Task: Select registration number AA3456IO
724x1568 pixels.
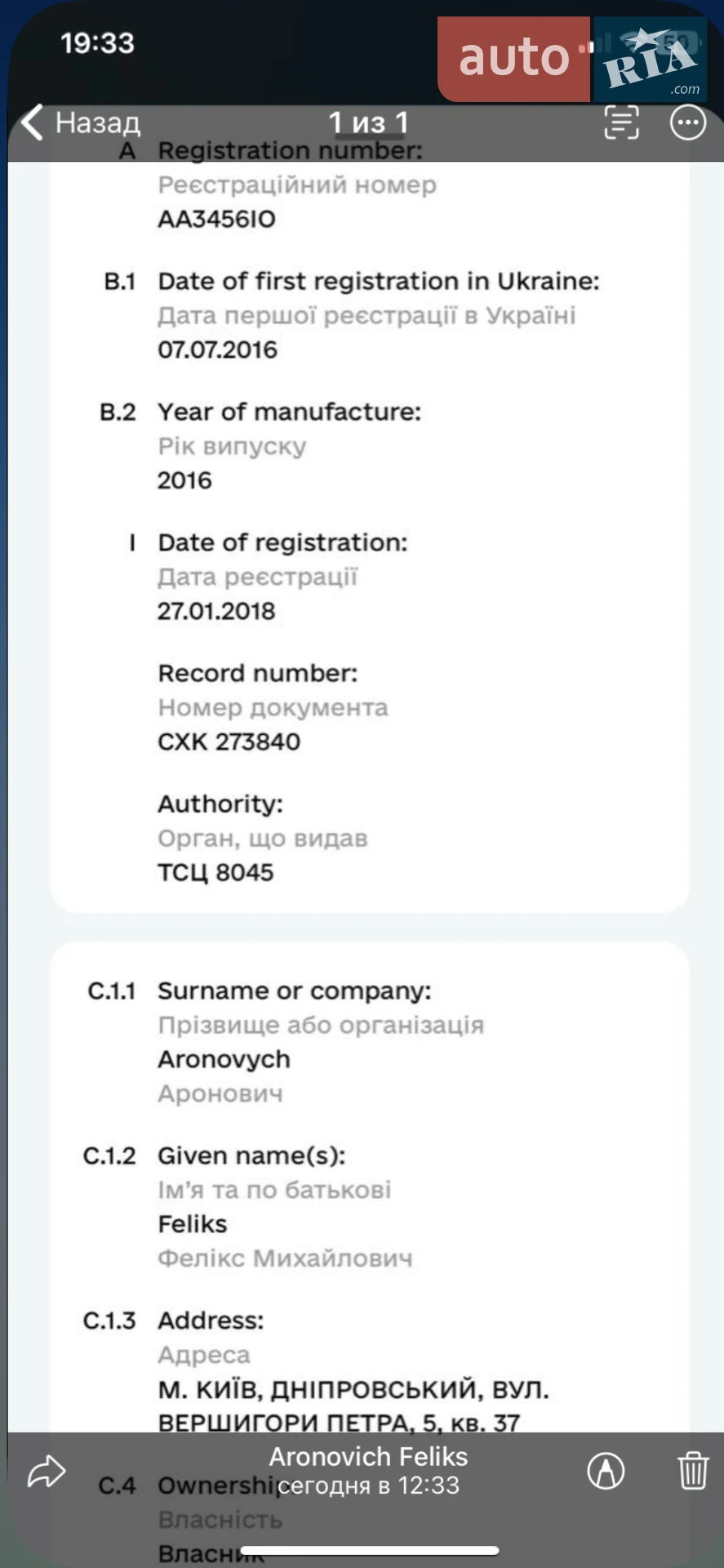Action: point(217,219)
